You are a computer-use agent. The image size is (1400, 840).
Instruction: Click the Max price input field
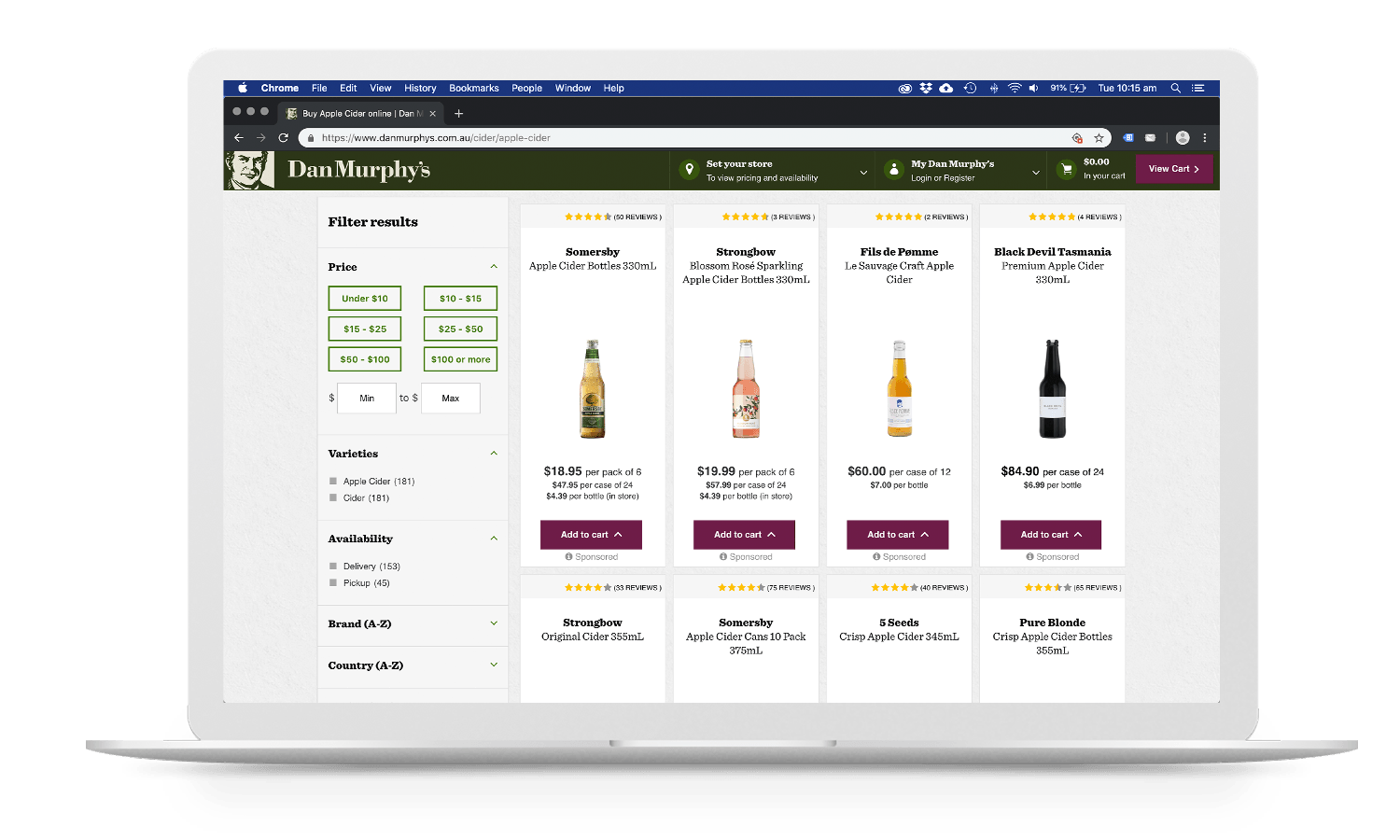pyautogui.click(x=451, y=399)
